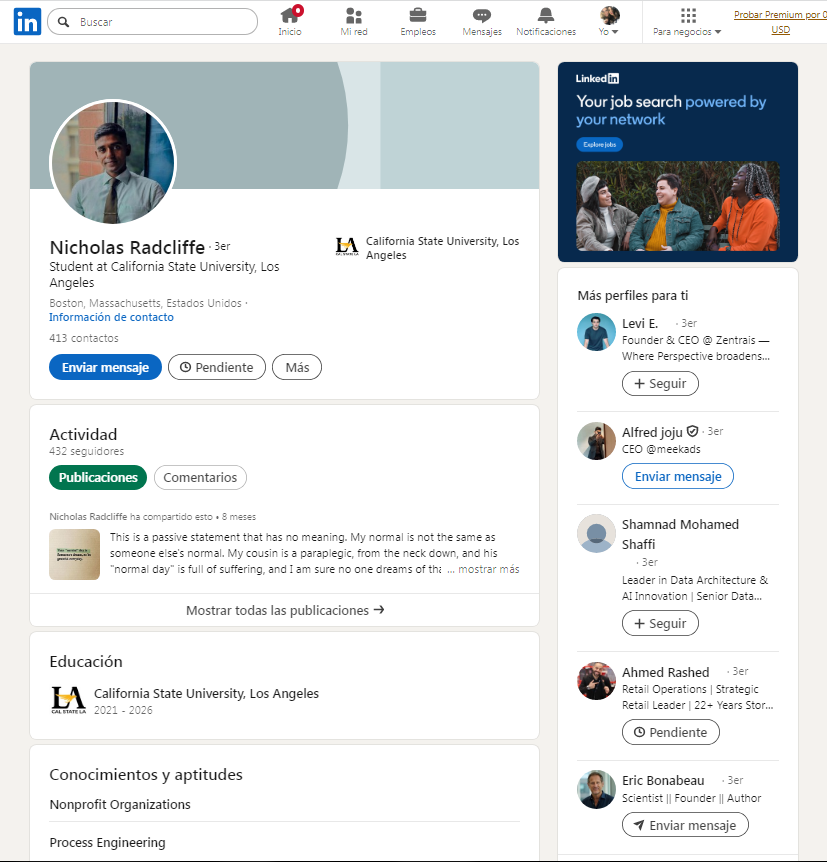Viewport: 827px width, 862px height.
Task: Open Shamnad Mohamed Shaffi's default avatar
Action: (596, 533)
